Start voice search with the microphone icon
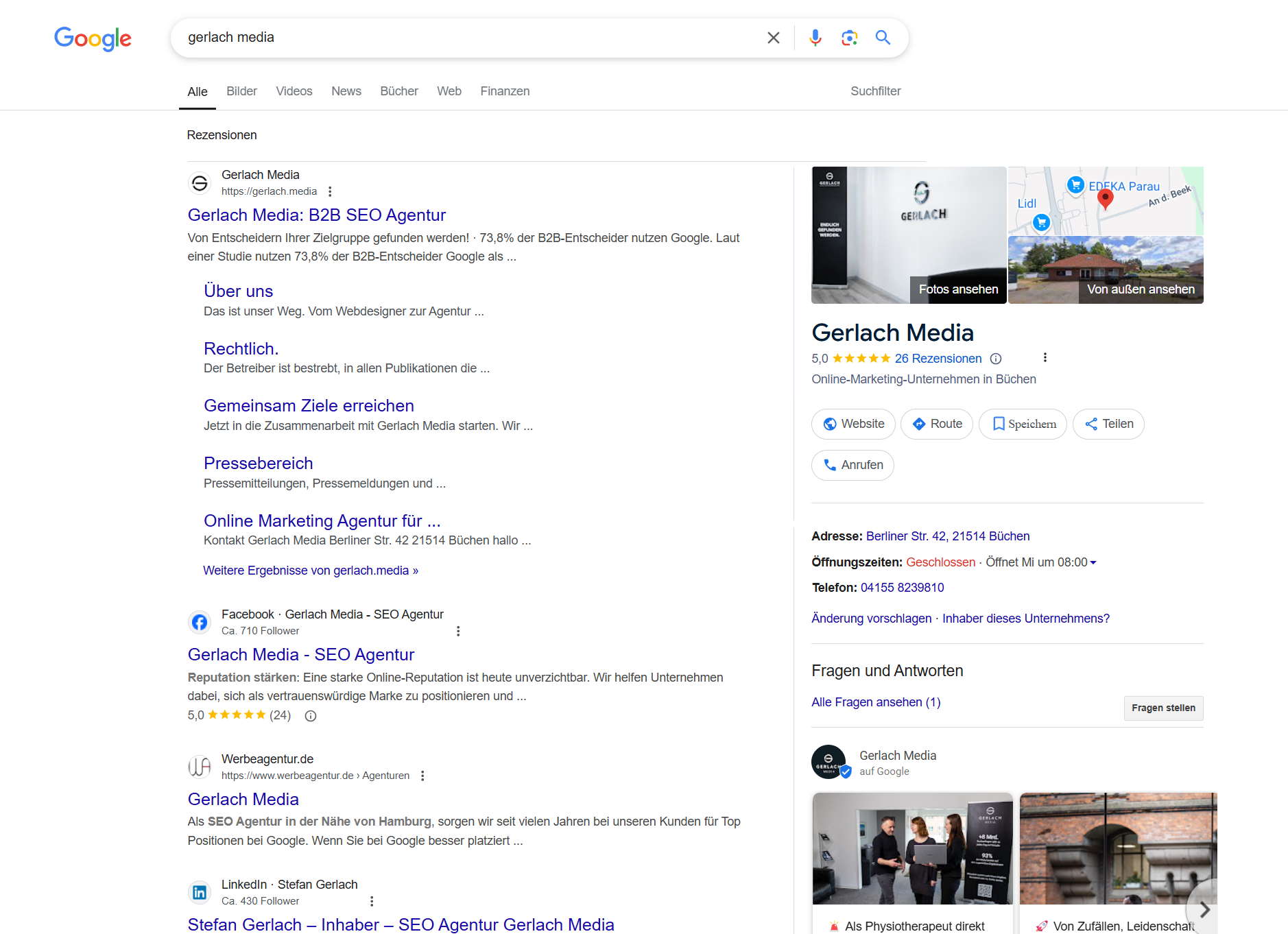Screen dimensions: 1288x934 (x=815, y=38)
